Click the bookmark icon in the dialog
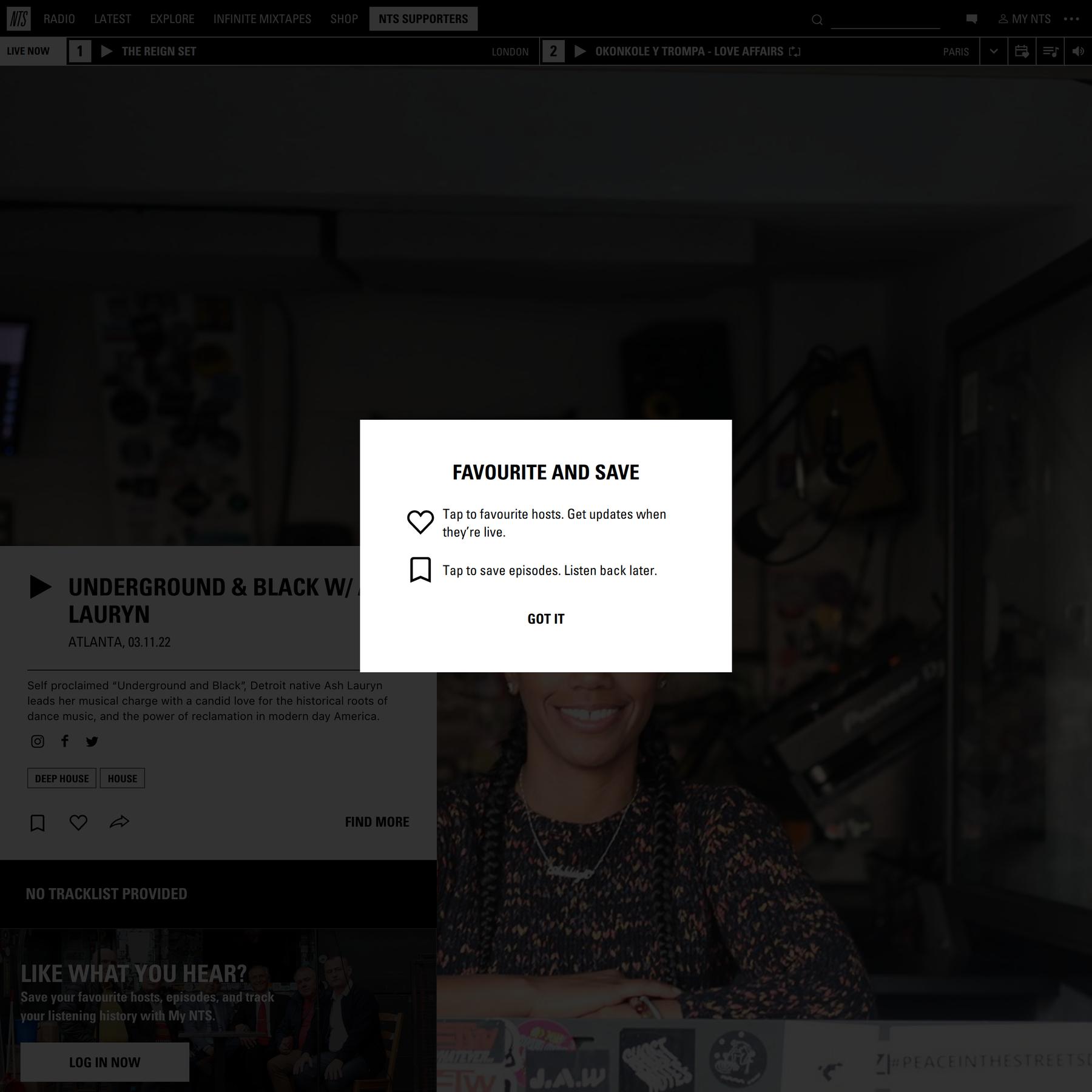Viewport: 1092px width, 1092px height. pos(420,570)
